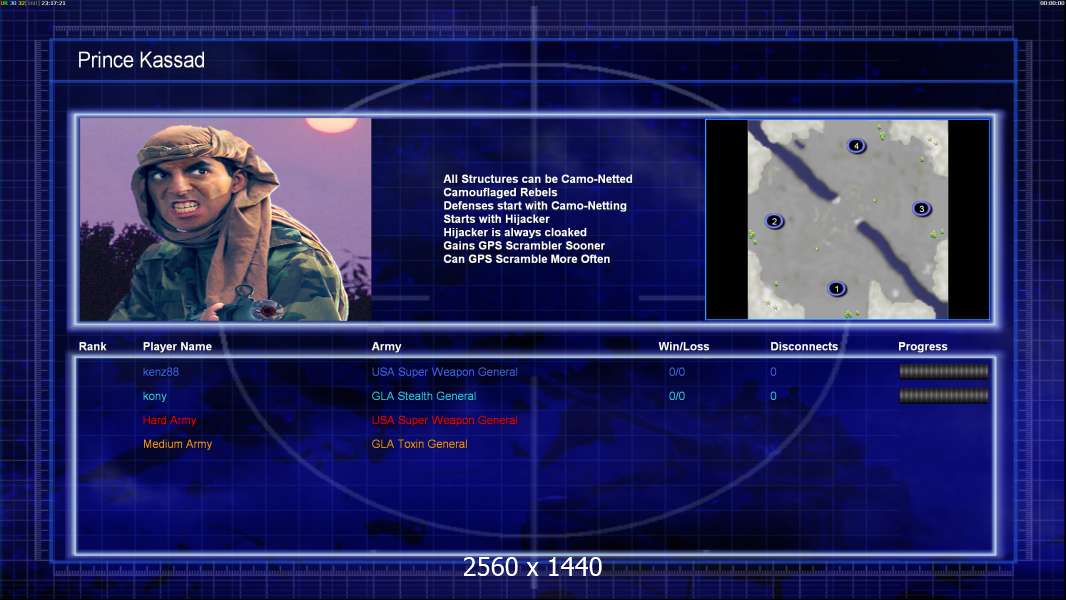This screenshot has height=600, width=1066.
Task: Click the Disconnects column header
Action: pyautogui.click(x=804, y=347)
